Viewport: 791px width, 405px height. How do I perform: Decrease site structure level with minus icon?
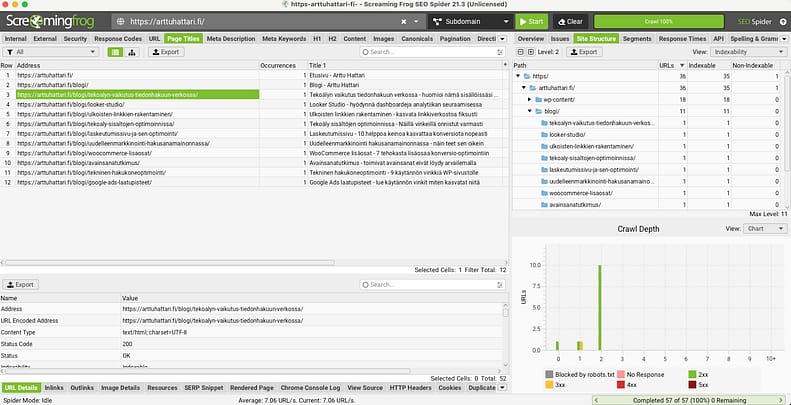click(x=519, y=51)
